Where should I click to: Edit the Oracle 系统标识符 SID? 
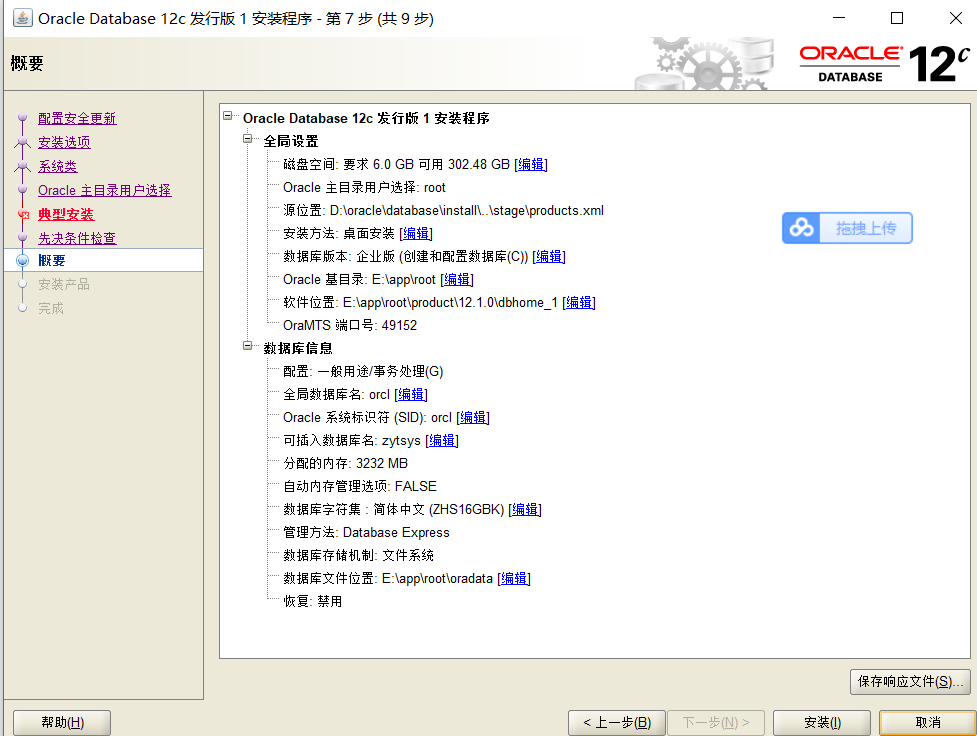(x=473, y=418)
